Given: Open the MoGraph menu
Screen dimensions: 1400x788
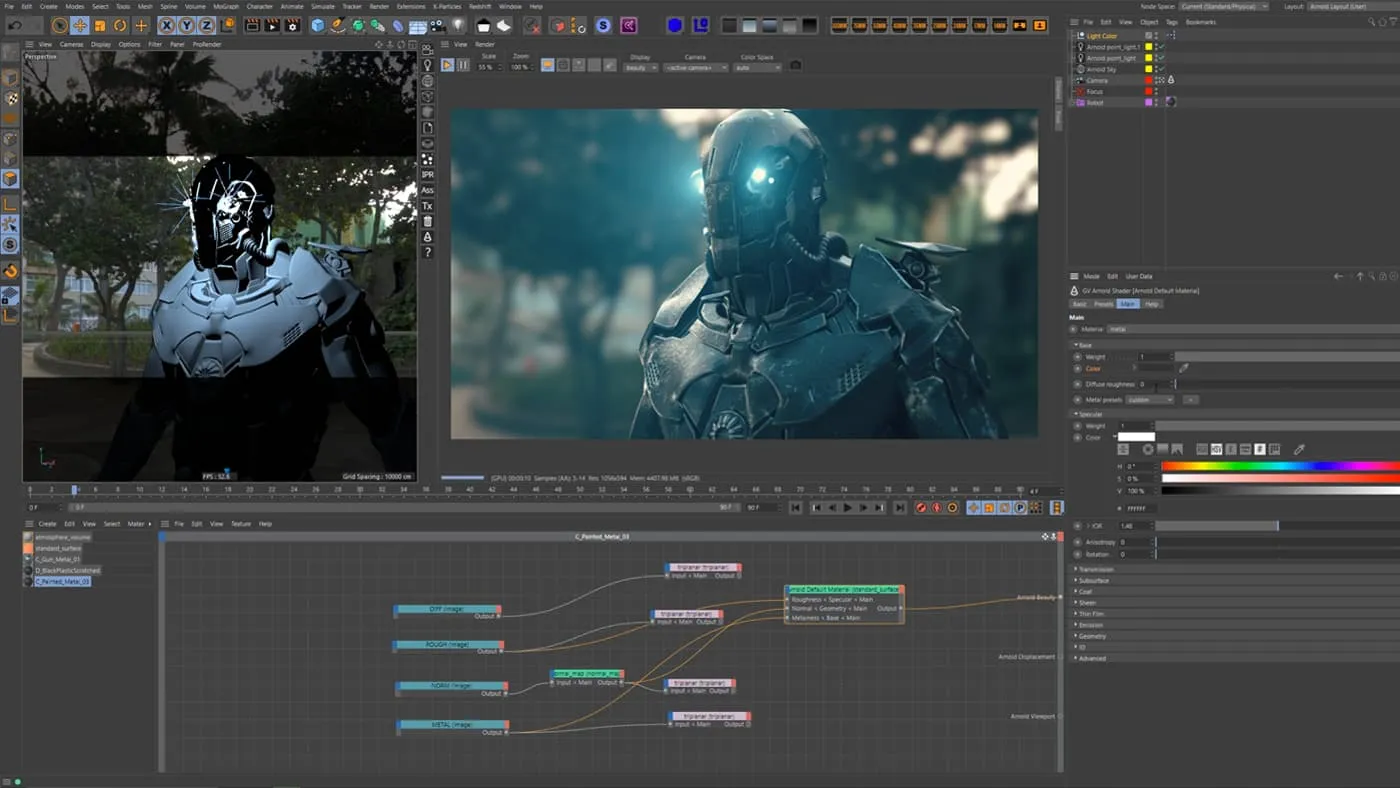Looking at the screenshot, I should coord(226,6).
